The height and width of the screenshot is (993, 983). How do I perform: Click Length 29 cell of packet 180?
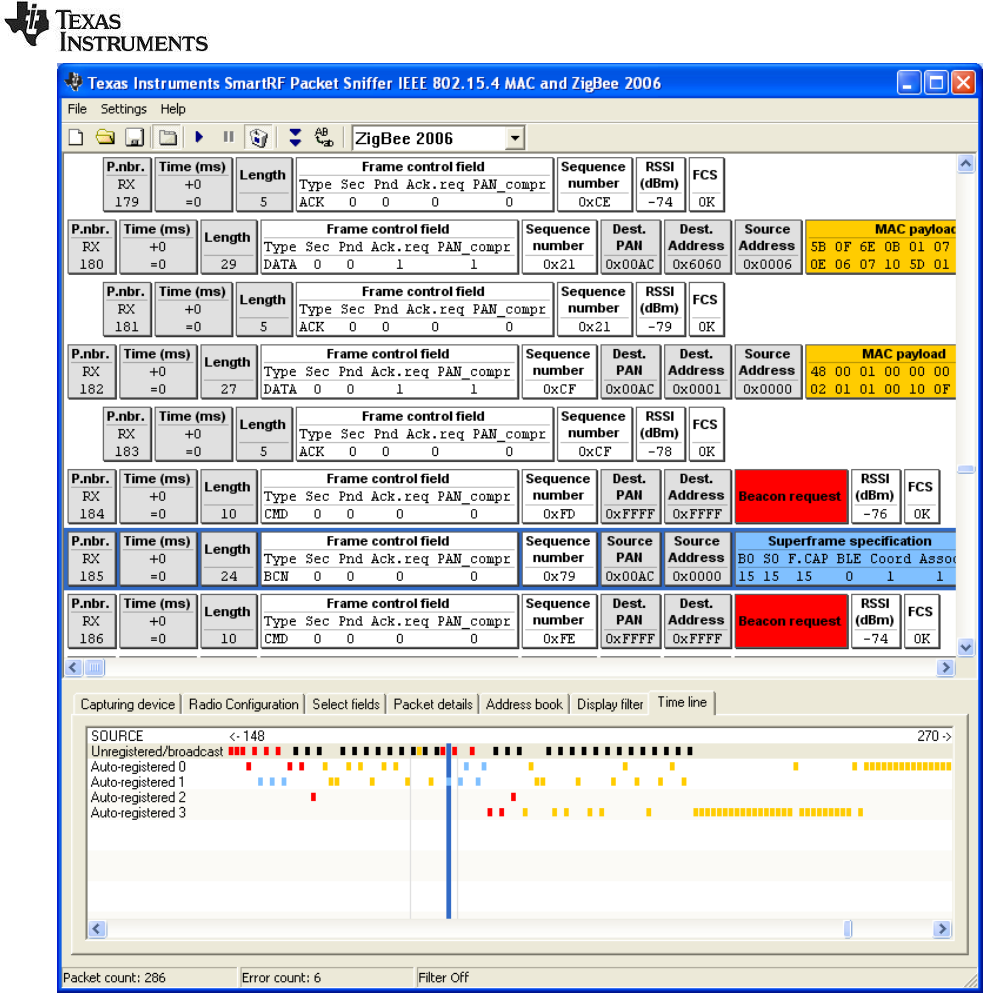(228, 246)
